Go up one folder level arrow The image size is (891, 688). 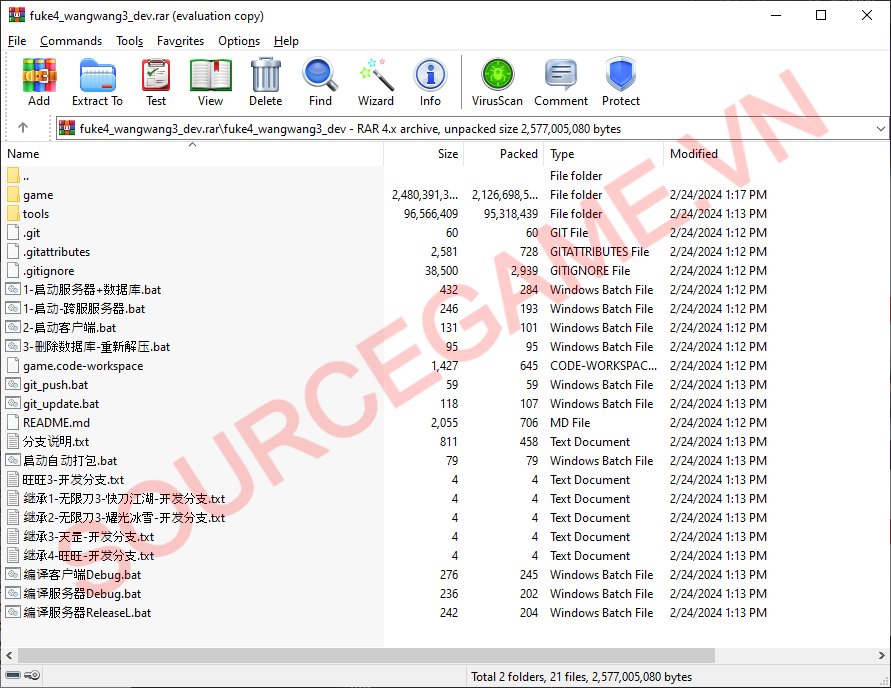click(23, 128)
